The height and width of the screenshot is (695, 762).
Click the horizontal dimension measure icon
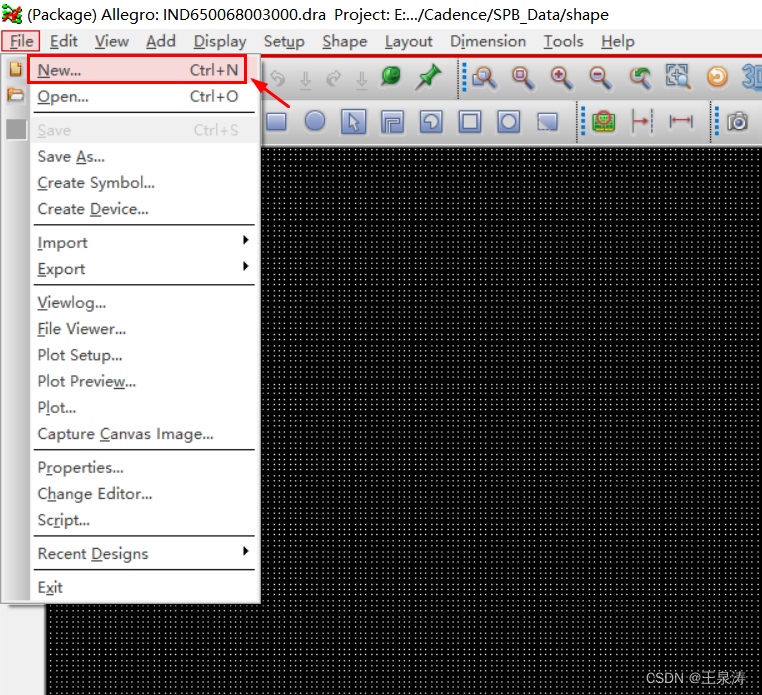click(681, 121)
